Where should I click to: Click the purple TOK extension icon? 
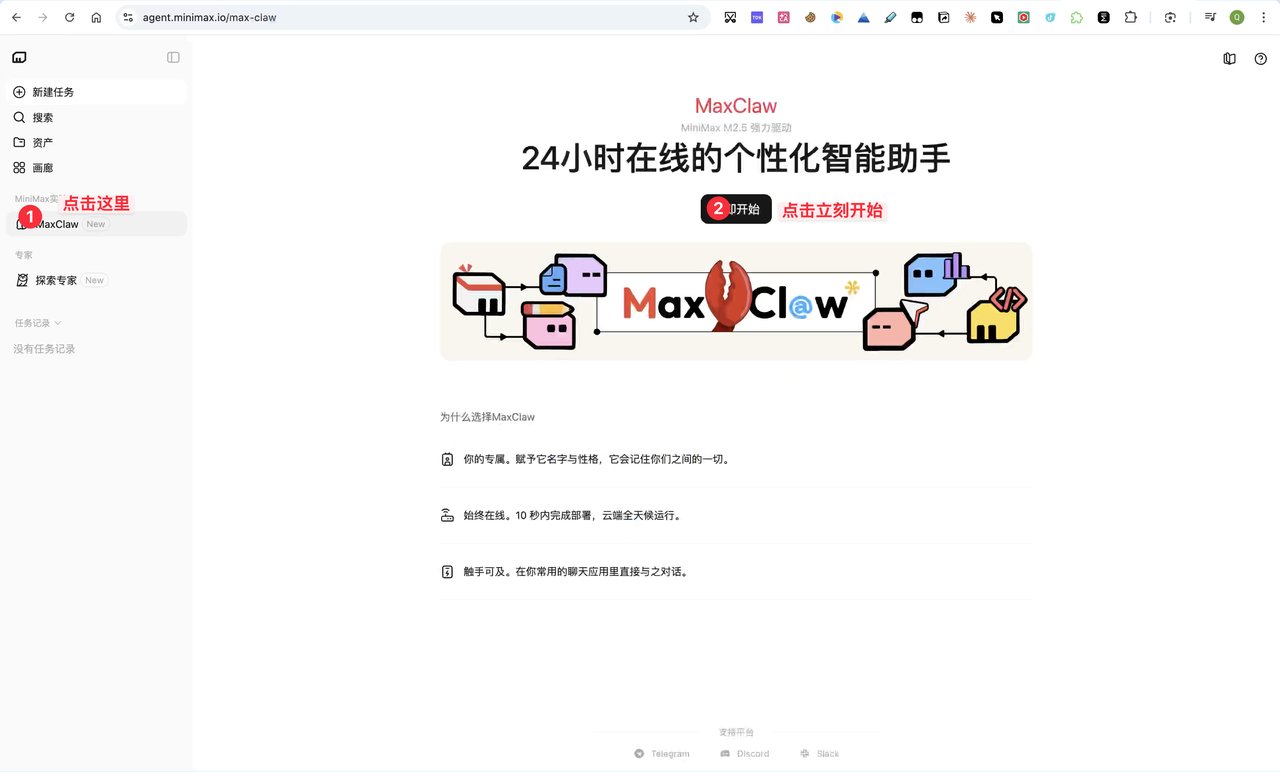757,17
